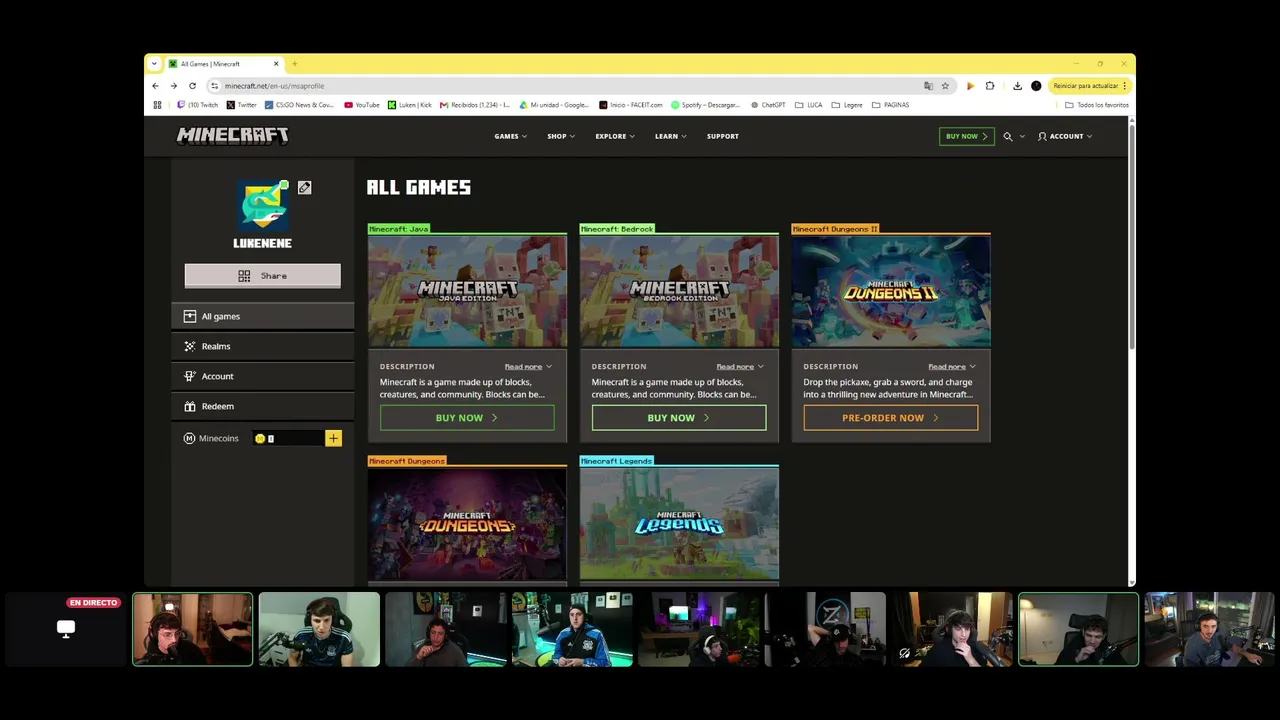
Task: Go back with the browser back arrow
Action: pos(156,86)
